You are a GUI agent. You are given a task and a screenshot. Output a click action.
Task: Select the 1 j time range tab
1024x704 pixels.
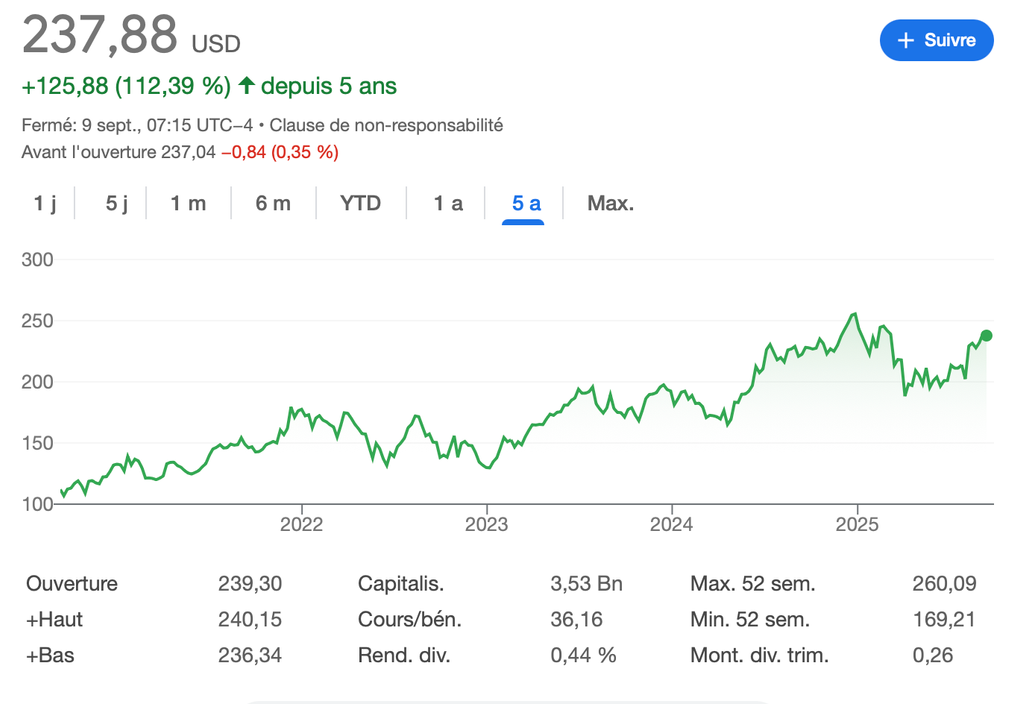45,203
